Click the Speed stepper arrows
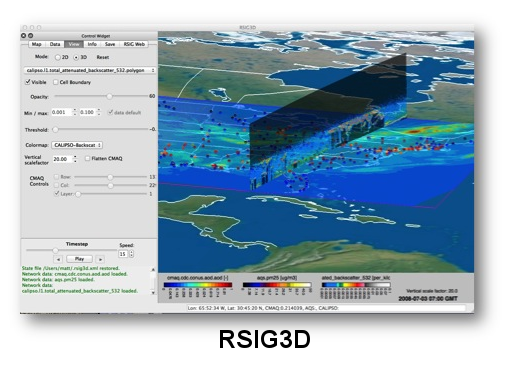The height and width of the screenshot is (372, 509). coord(131,254)
